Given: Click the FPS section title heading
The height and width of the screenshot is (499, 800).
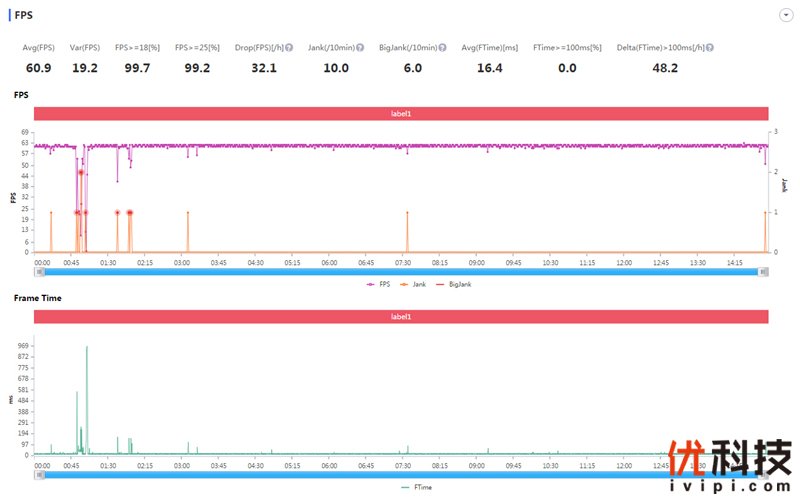Looking at the screenshot, I should click(x=22, y=15).
